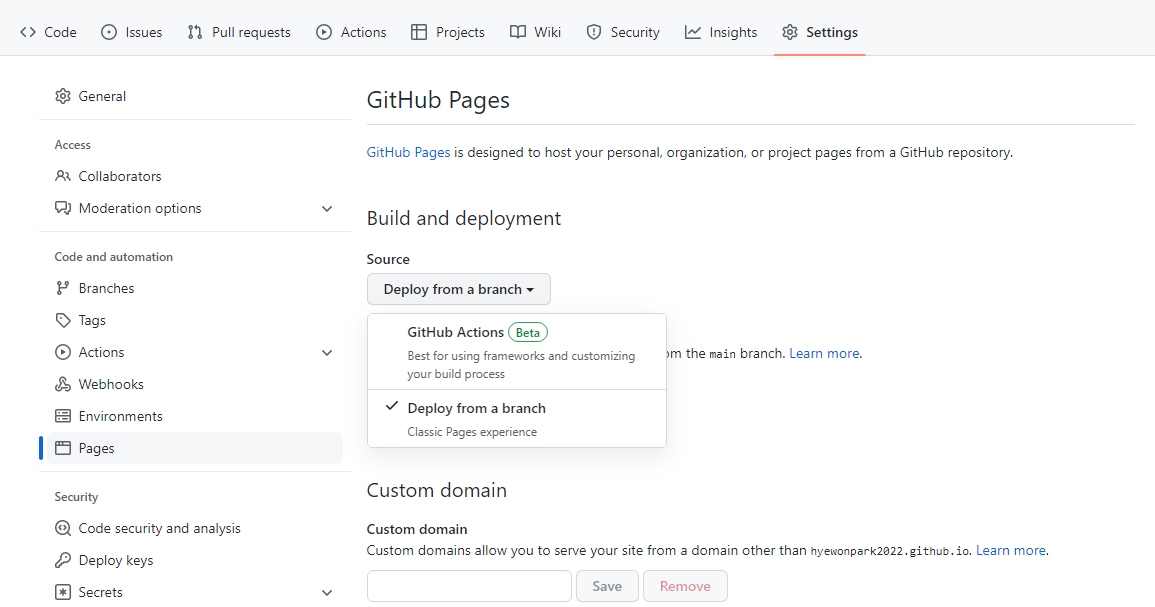Open Learn more link about custom domains
The height and width of the screenshot is (607, 1155).
tap(1011, 550)
